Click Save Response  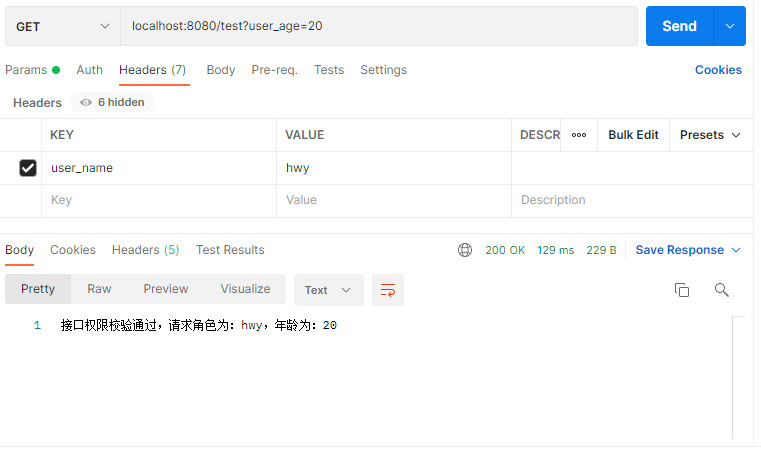(x=679, y=250)
